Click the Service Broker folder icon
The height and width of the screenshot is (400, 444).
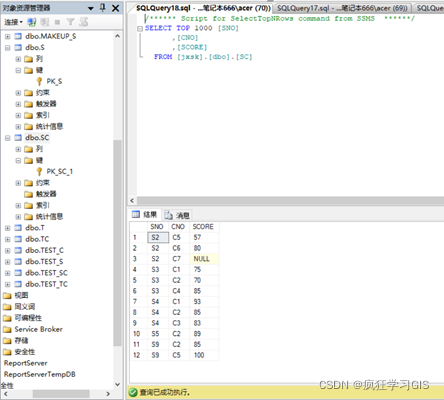tap(7, 330)
